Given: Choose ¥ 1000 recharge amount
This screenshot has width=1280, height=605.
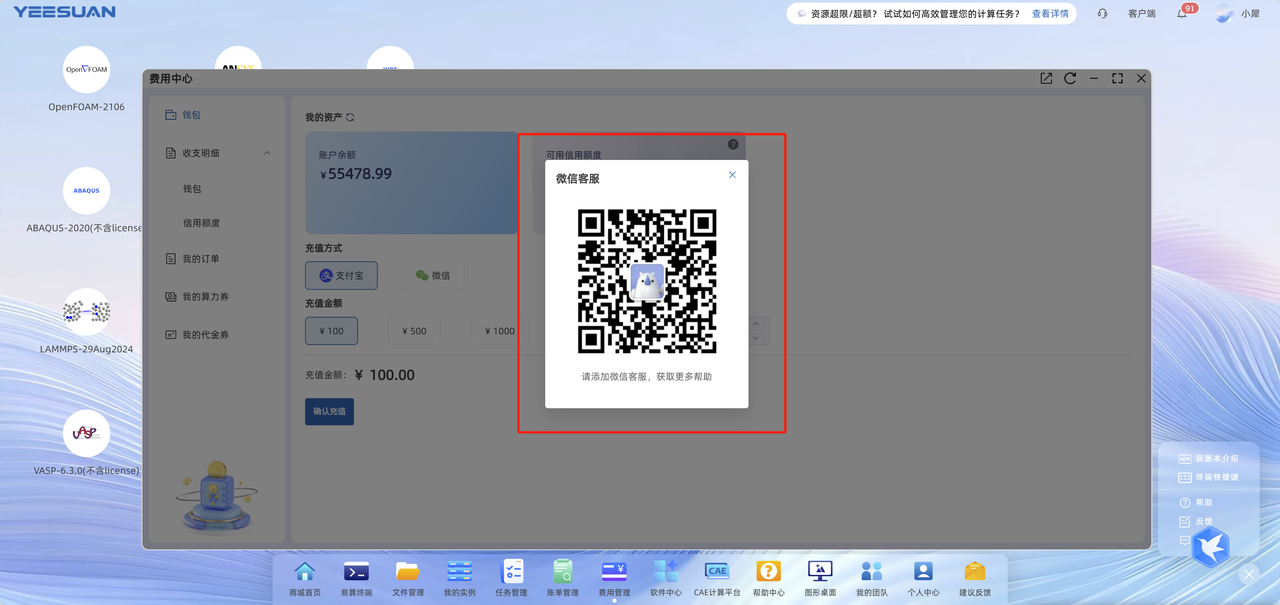Looking at the screenshot, I should pyautogui.click(x=497, y=331).
